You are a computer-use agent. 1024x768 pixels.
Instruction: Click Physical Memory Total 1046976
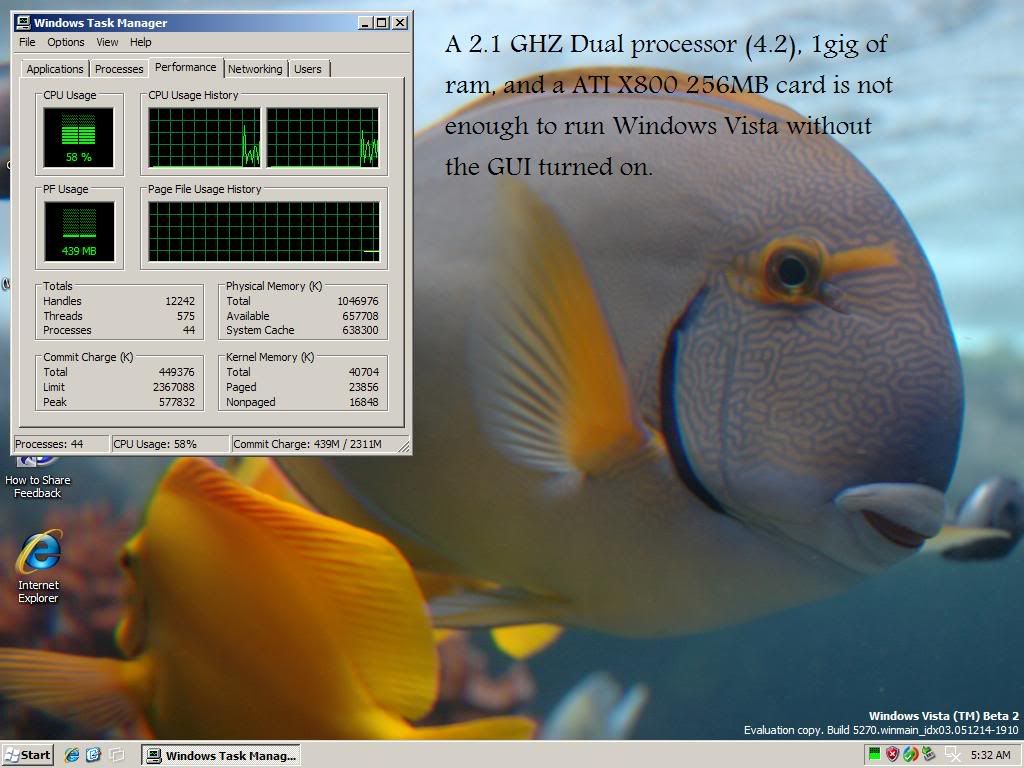tap(358, 301)
